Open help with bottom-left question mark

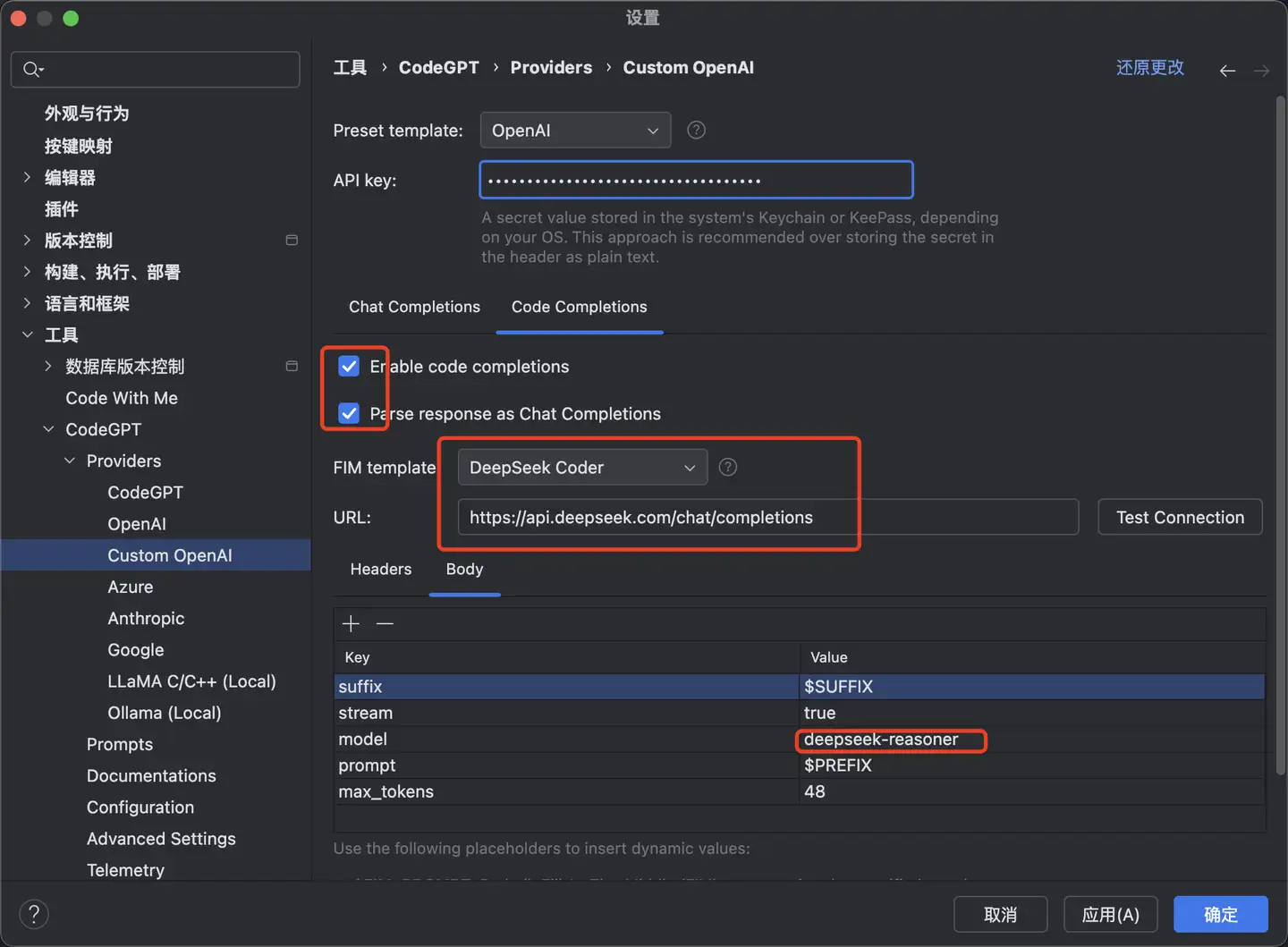point(34,914)
